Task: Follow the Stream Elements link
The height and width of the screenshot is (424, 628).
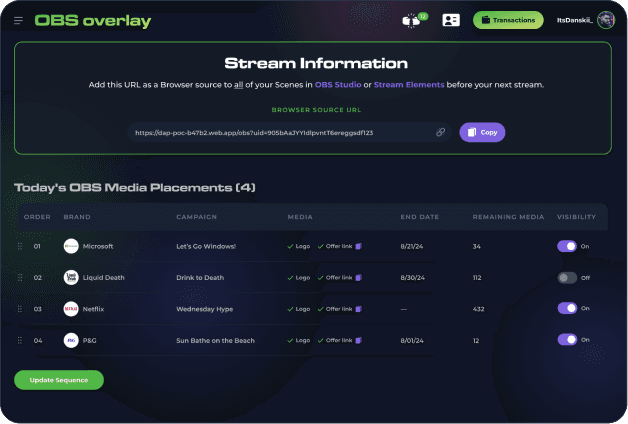Action: coord(409,85)
